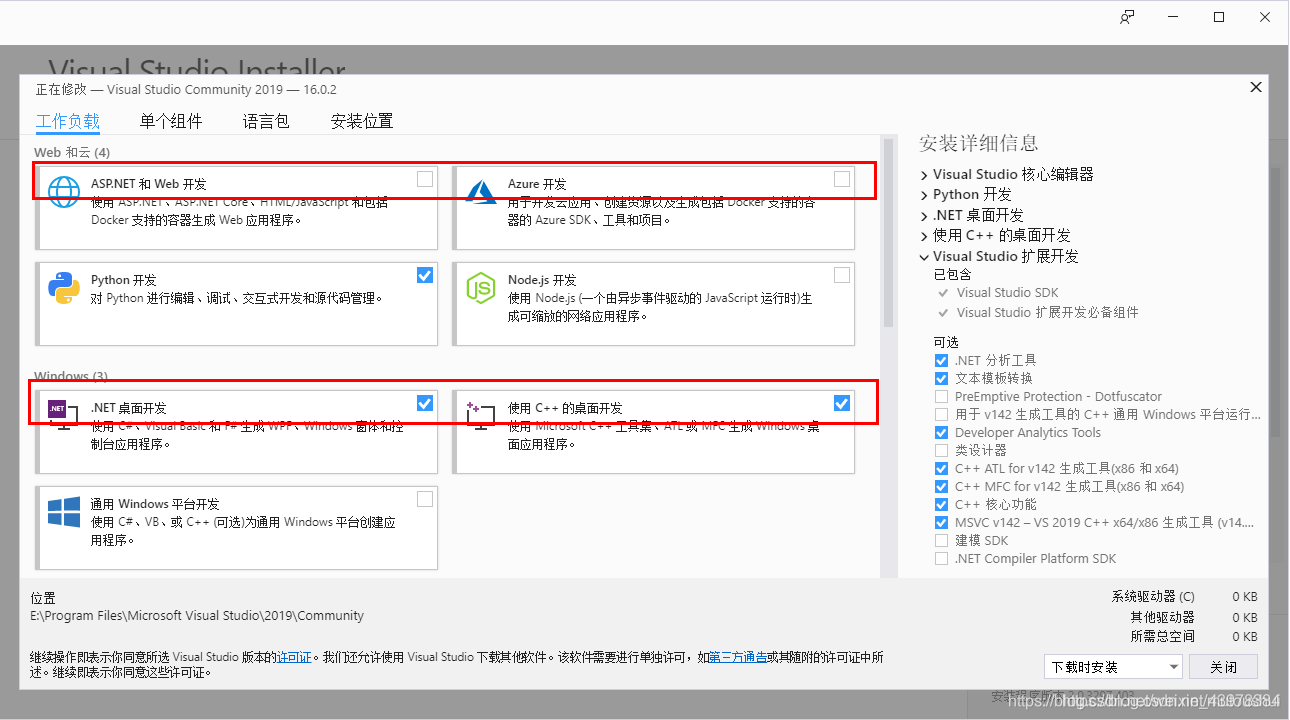The width and height of the screenshot is (1290, 720).
Task: Enable 类设计器 optional component
Action: pos(941,450)
